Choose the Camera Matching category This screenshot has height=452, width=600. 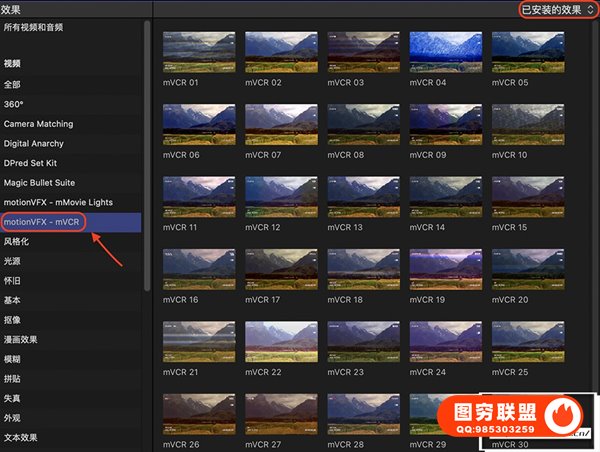(x=38, y=124)
